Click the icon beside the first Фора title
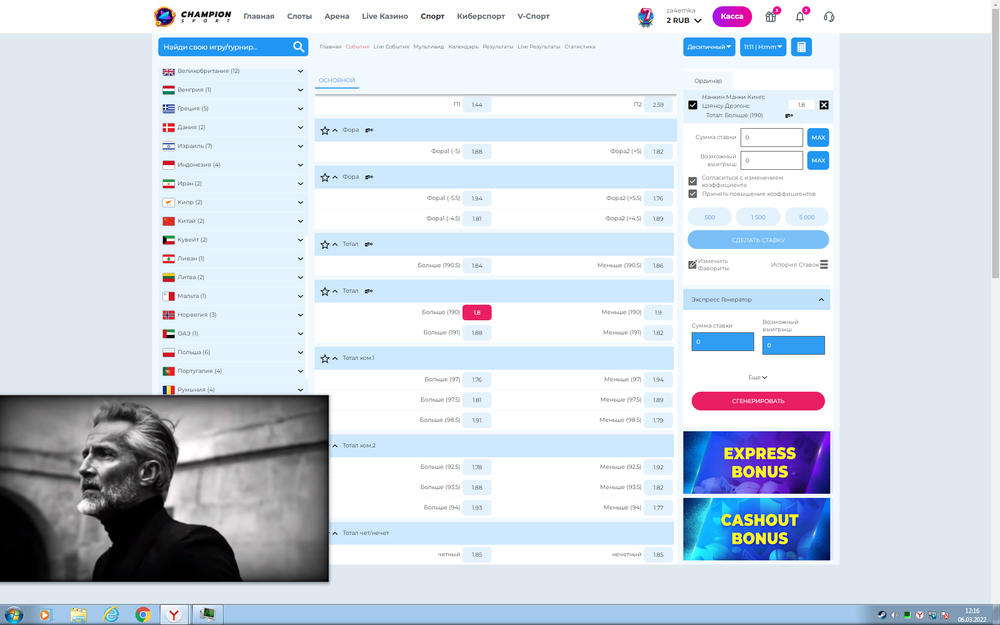 [x=369, y=130]
